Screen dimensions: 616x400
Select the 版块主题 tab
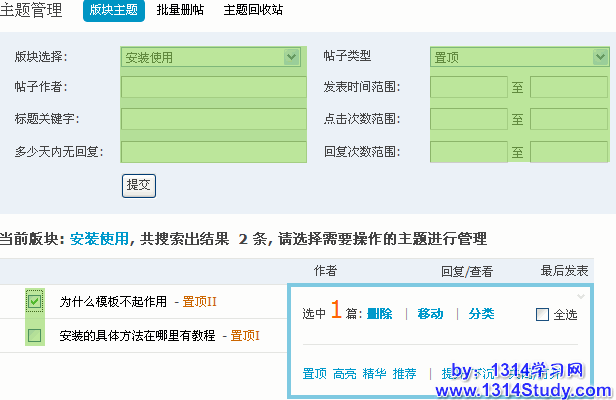pyautogui.click(x=114, y=11)
